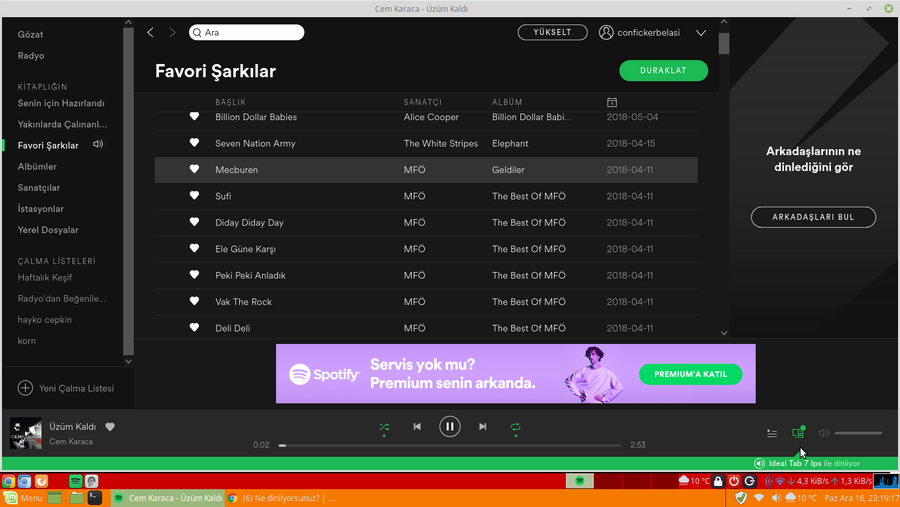
Task: Sort tracks by the SANATÇI column header
Action: (422, 102)
